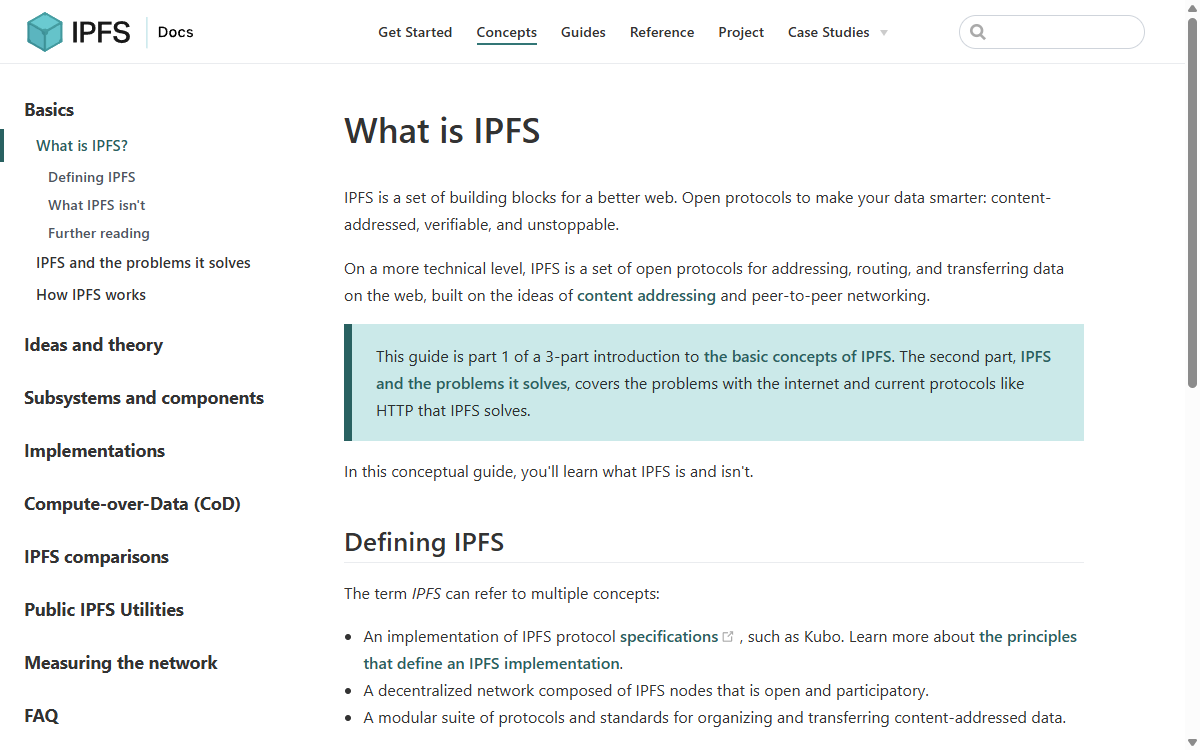The image size is (1200, 750).
Task: Expand IPFS comparisons section
Action: coord(96,557)
